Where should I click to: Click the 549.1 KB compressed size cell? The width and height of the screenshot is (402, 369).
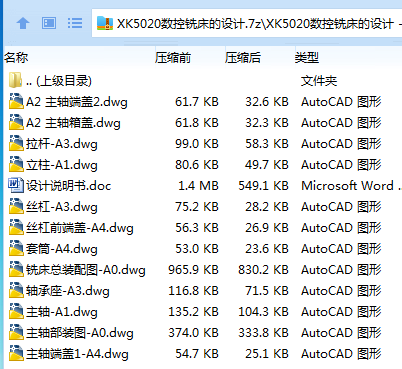point(263,186)
